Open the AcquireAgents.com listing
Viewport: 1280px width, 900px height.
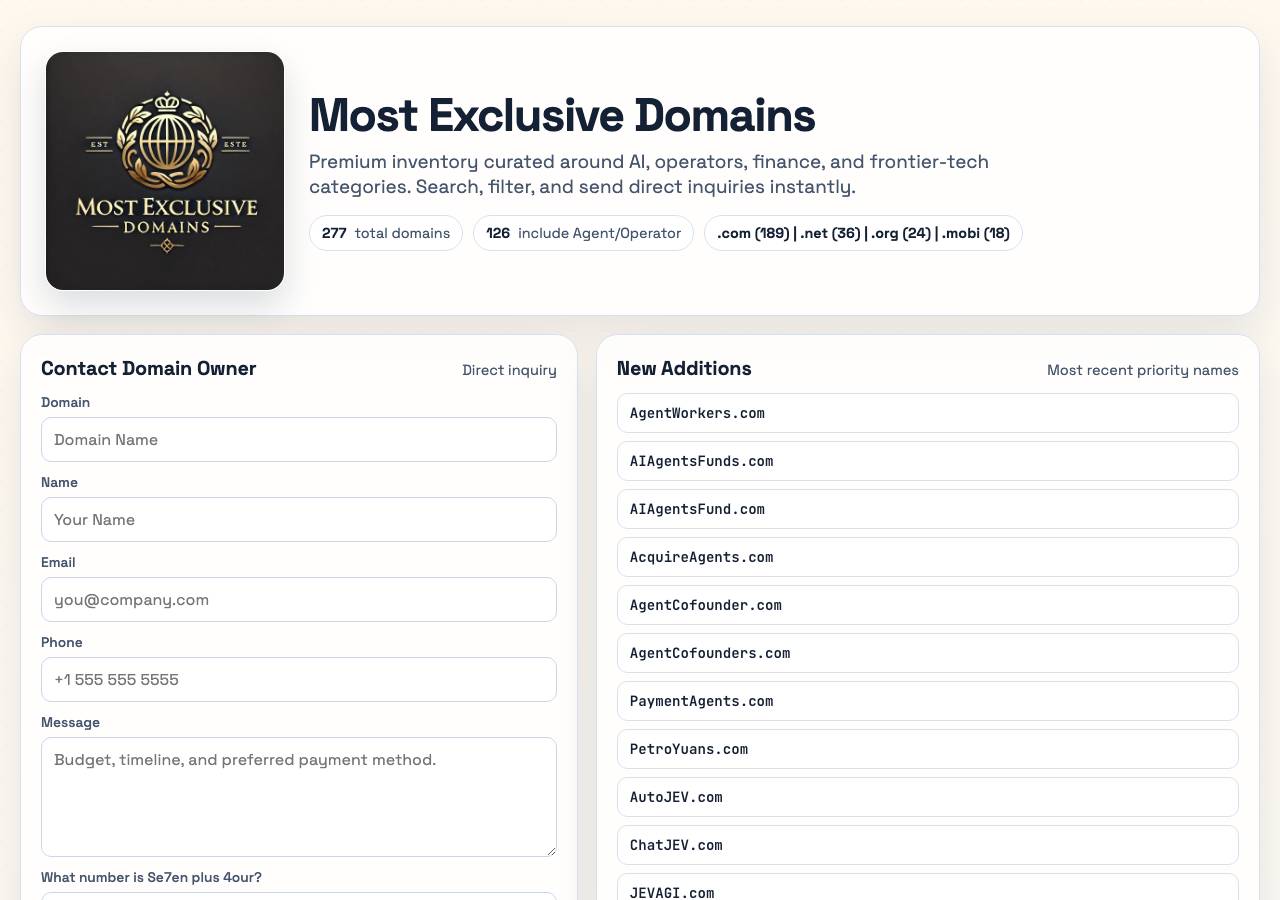(928, 557)
